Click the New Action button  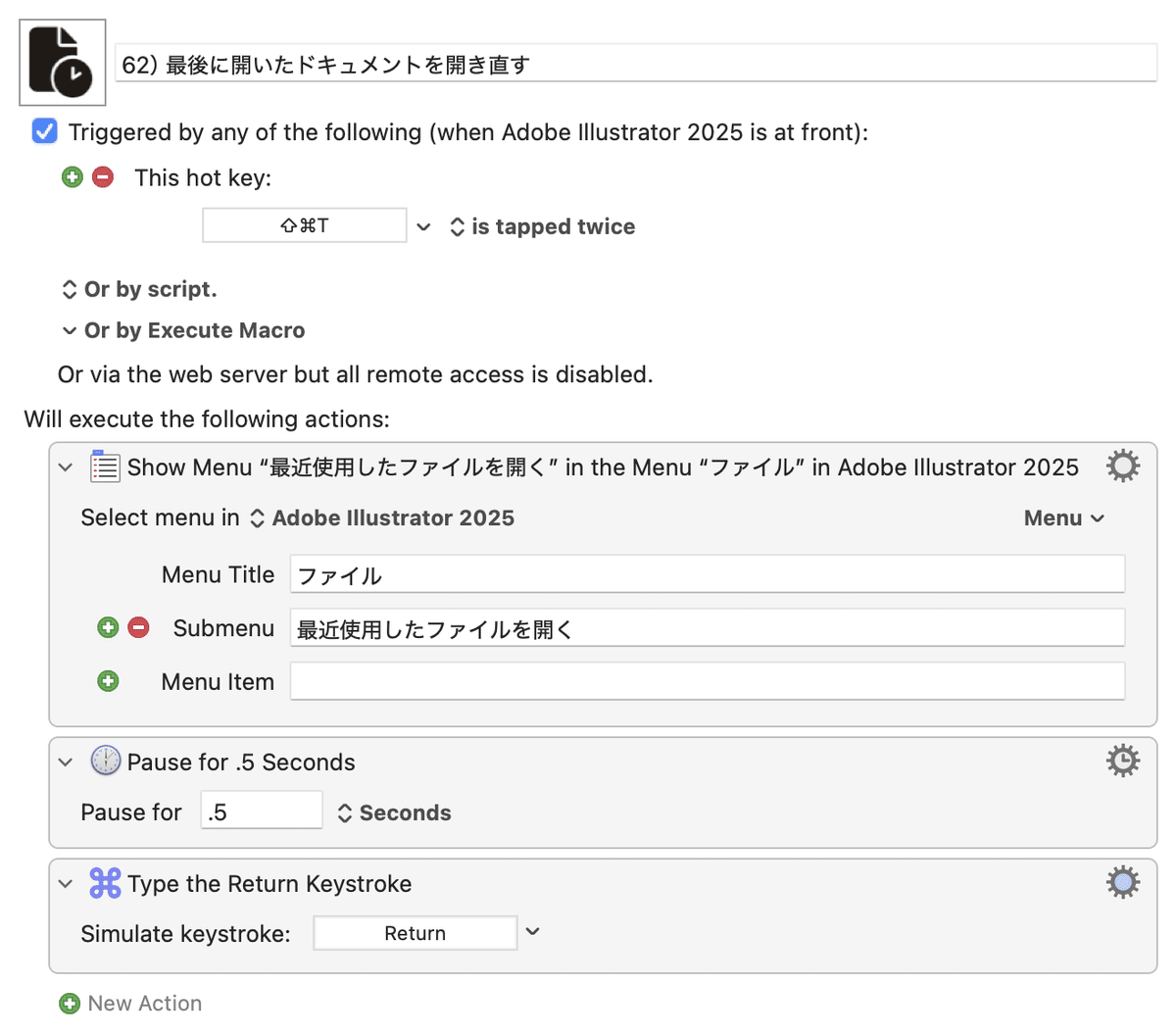point(130,1004)
